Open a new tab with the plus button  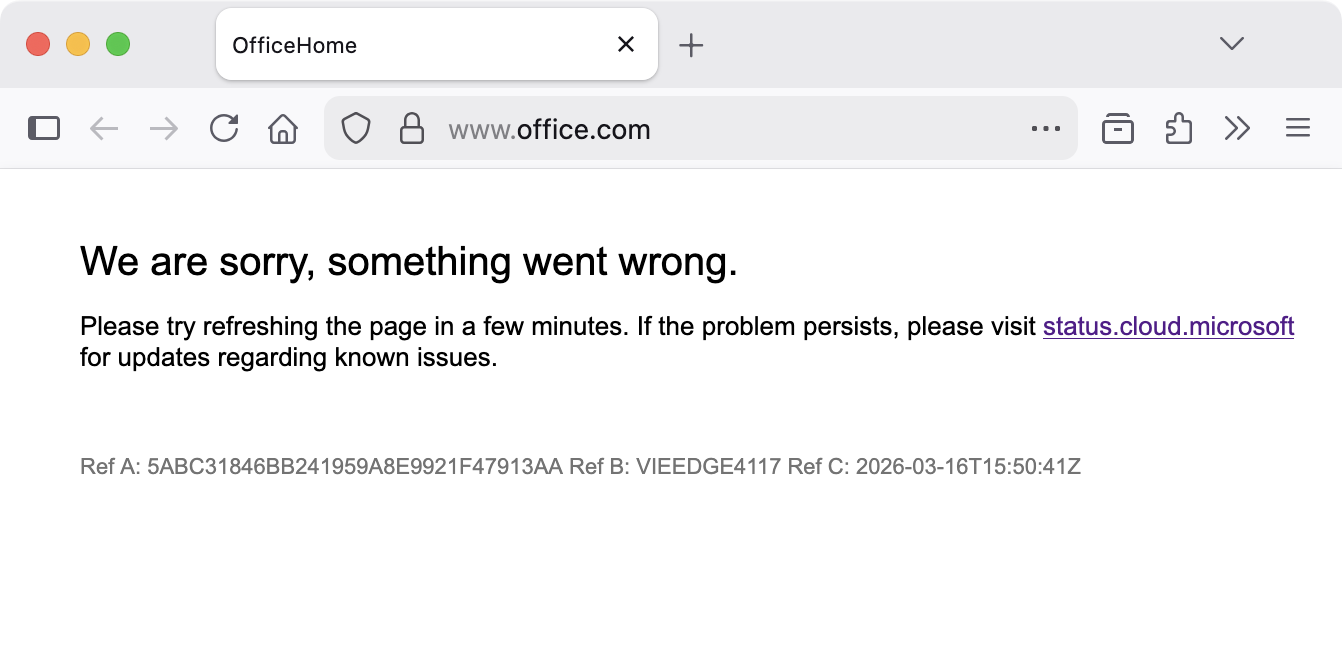692,44
